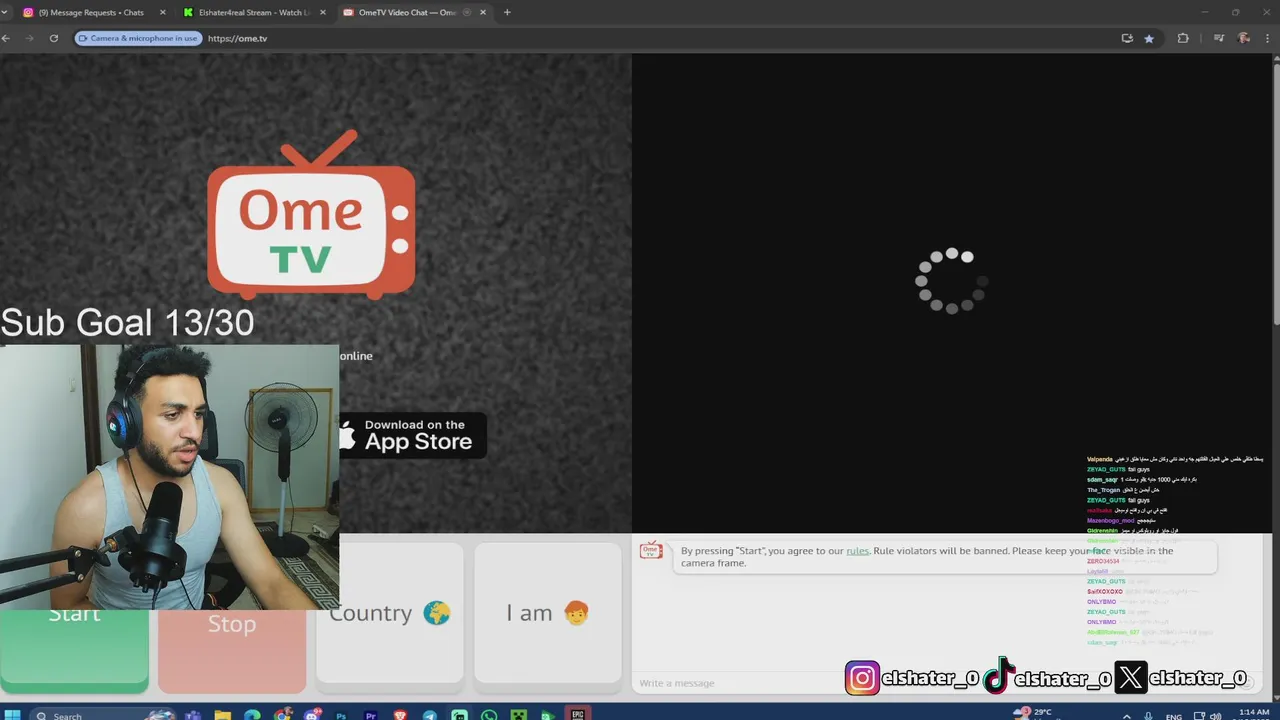Click the small OmeTV icon beside notice
Image resolution: width=1280 pixels, height=720 pixels.
pyautogui.click(x=651, y=551)
